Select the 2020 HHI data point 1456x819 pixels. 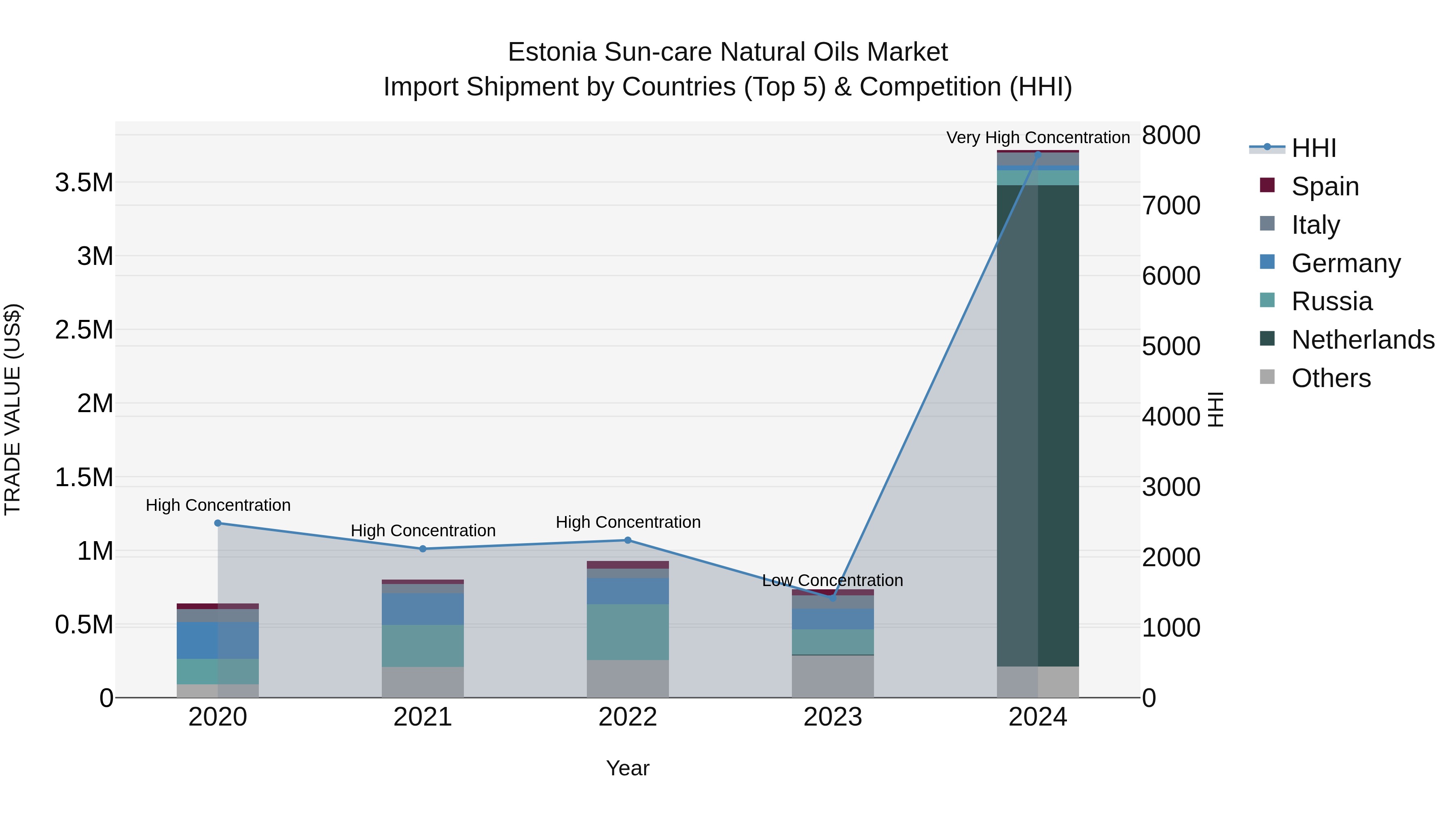point(218,523)
